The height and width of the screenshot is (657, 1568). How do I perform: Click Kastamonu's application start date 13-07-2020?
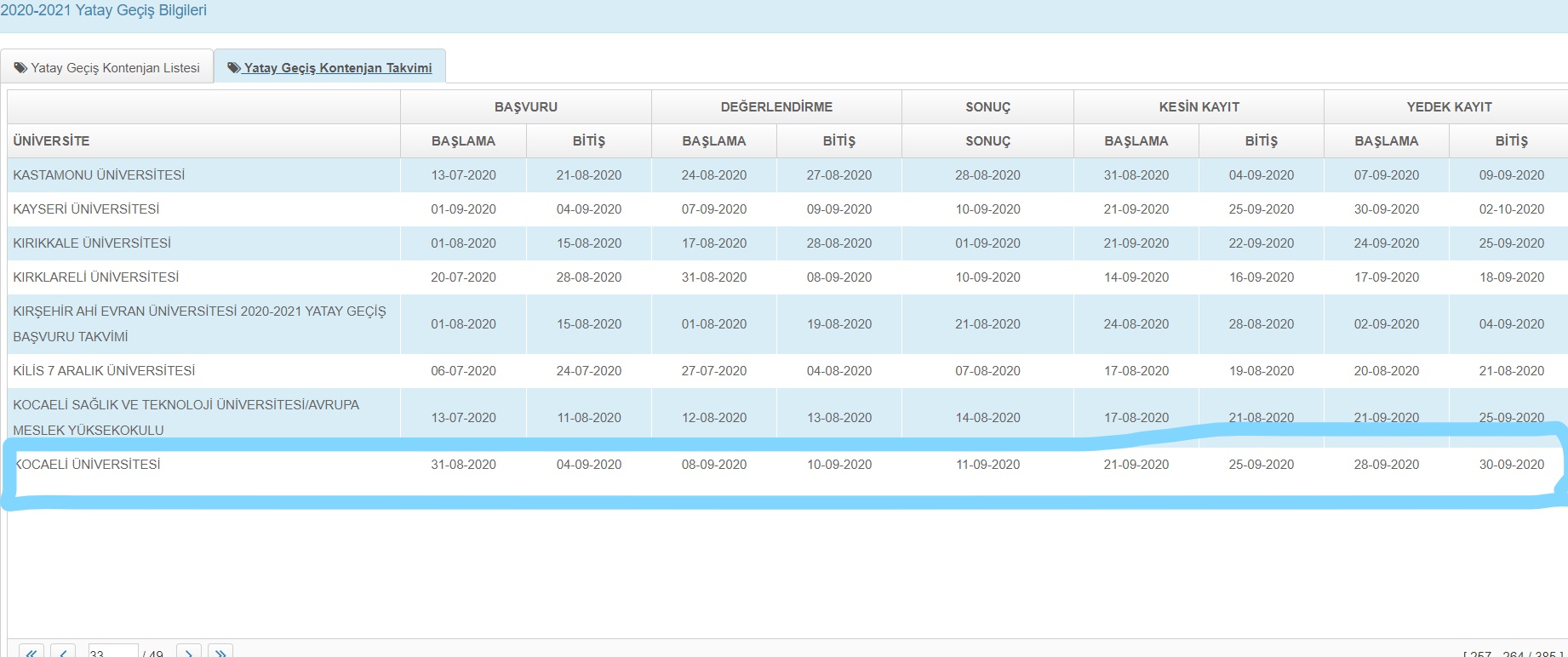[x=463, y=174]
